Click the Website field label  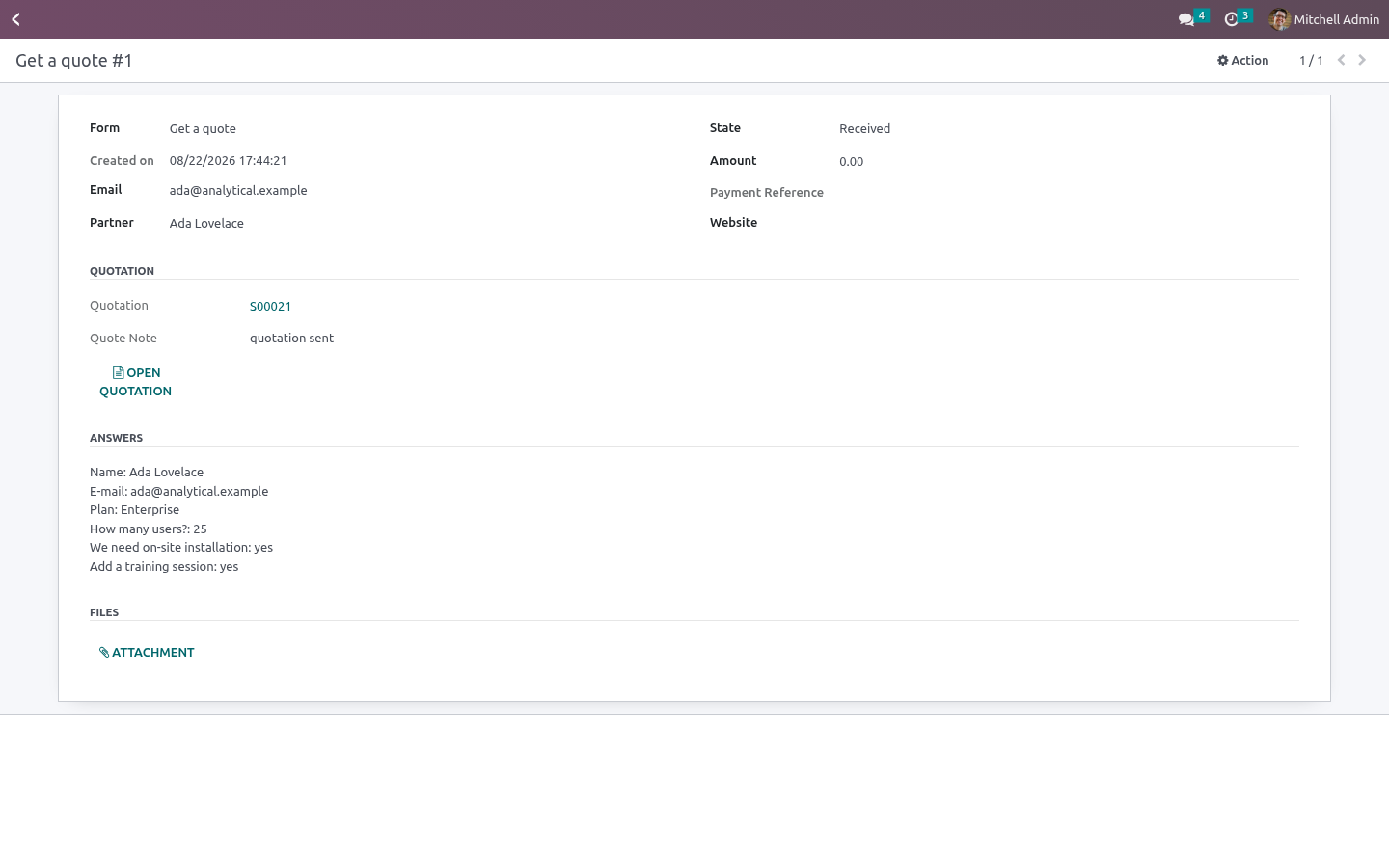(x=733, y=223)
